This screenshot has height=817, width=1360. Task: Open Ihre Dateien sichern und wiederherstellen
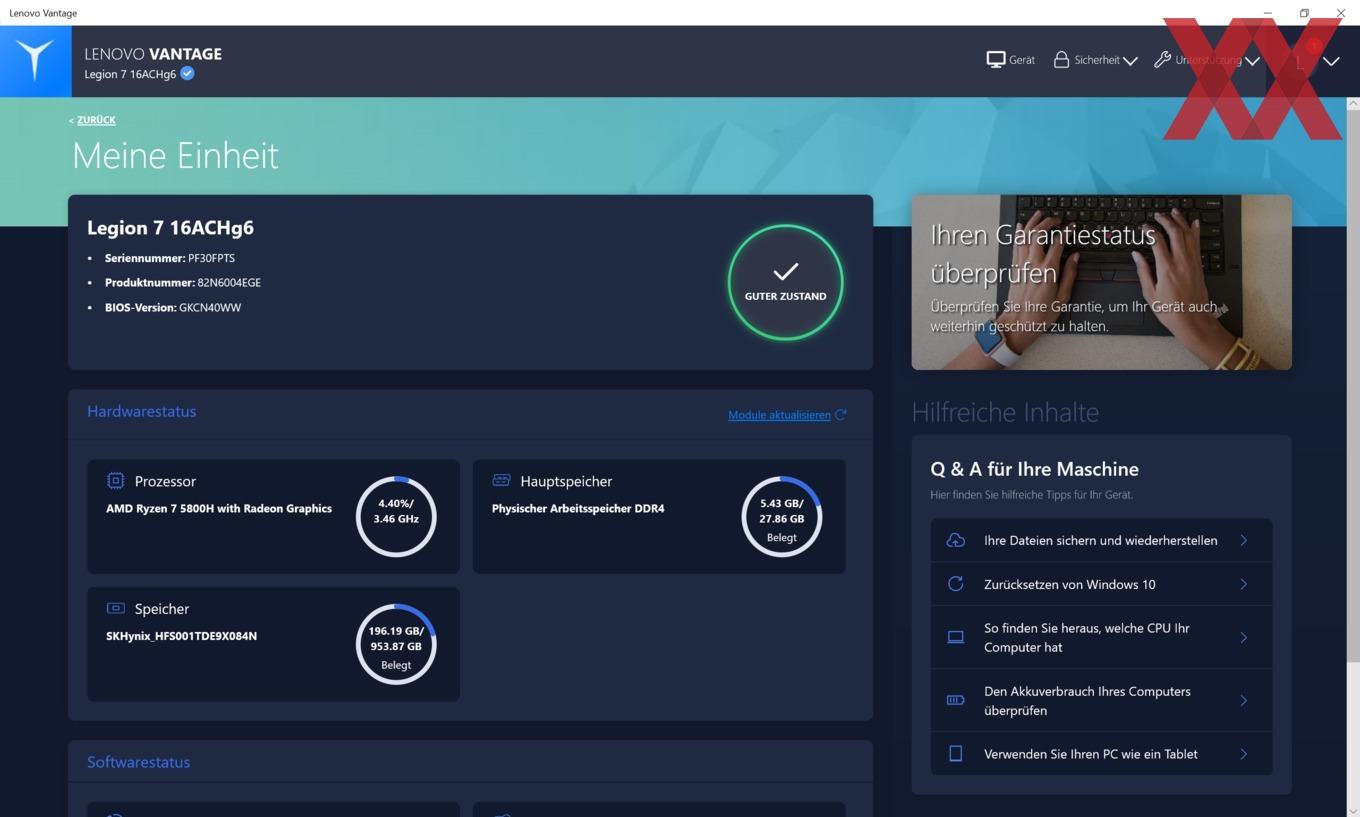tap(1101, 540)
